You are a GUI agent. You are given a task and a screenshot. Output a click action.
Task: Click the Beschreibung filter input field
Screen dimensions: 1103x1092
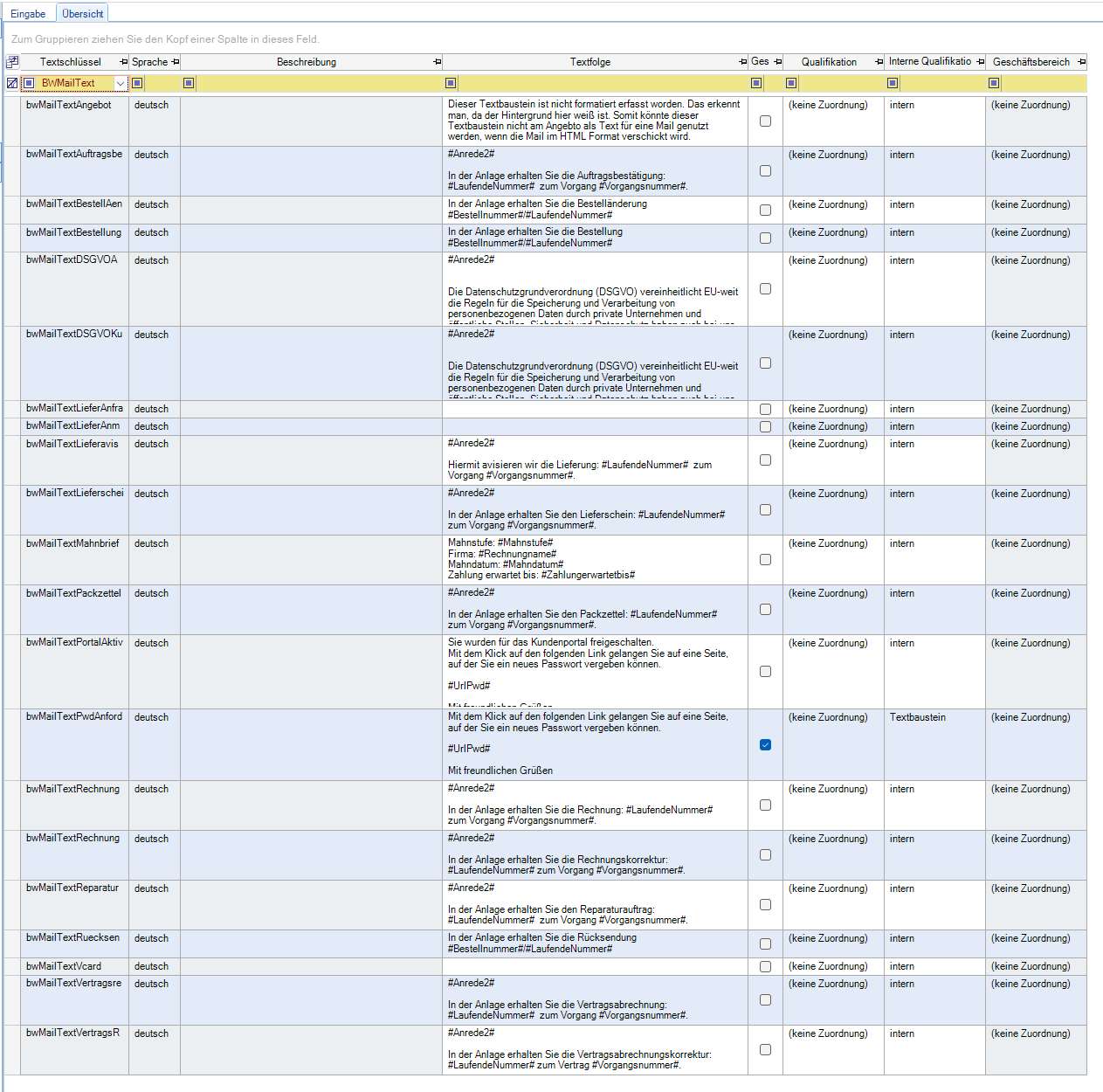click(x=319, y=83)
